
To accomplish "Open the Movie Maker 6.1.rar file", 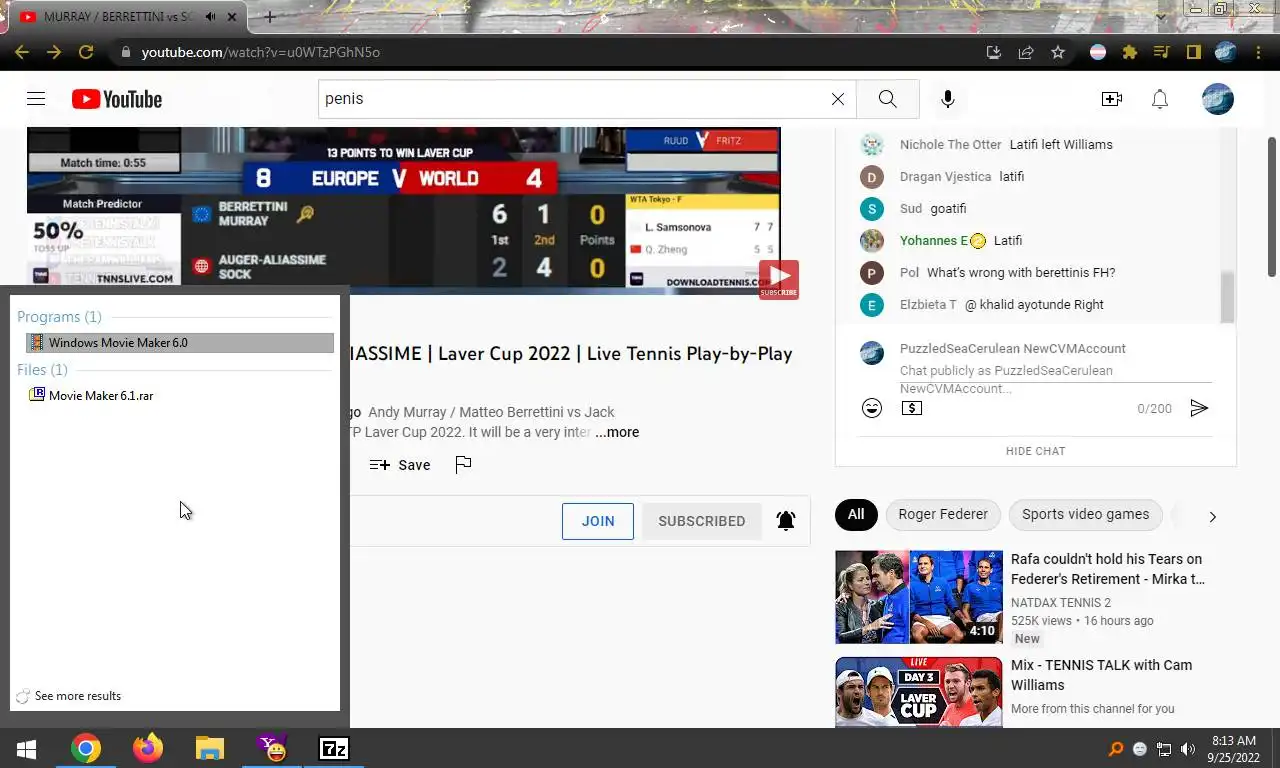I will click(x=92, y=395).
